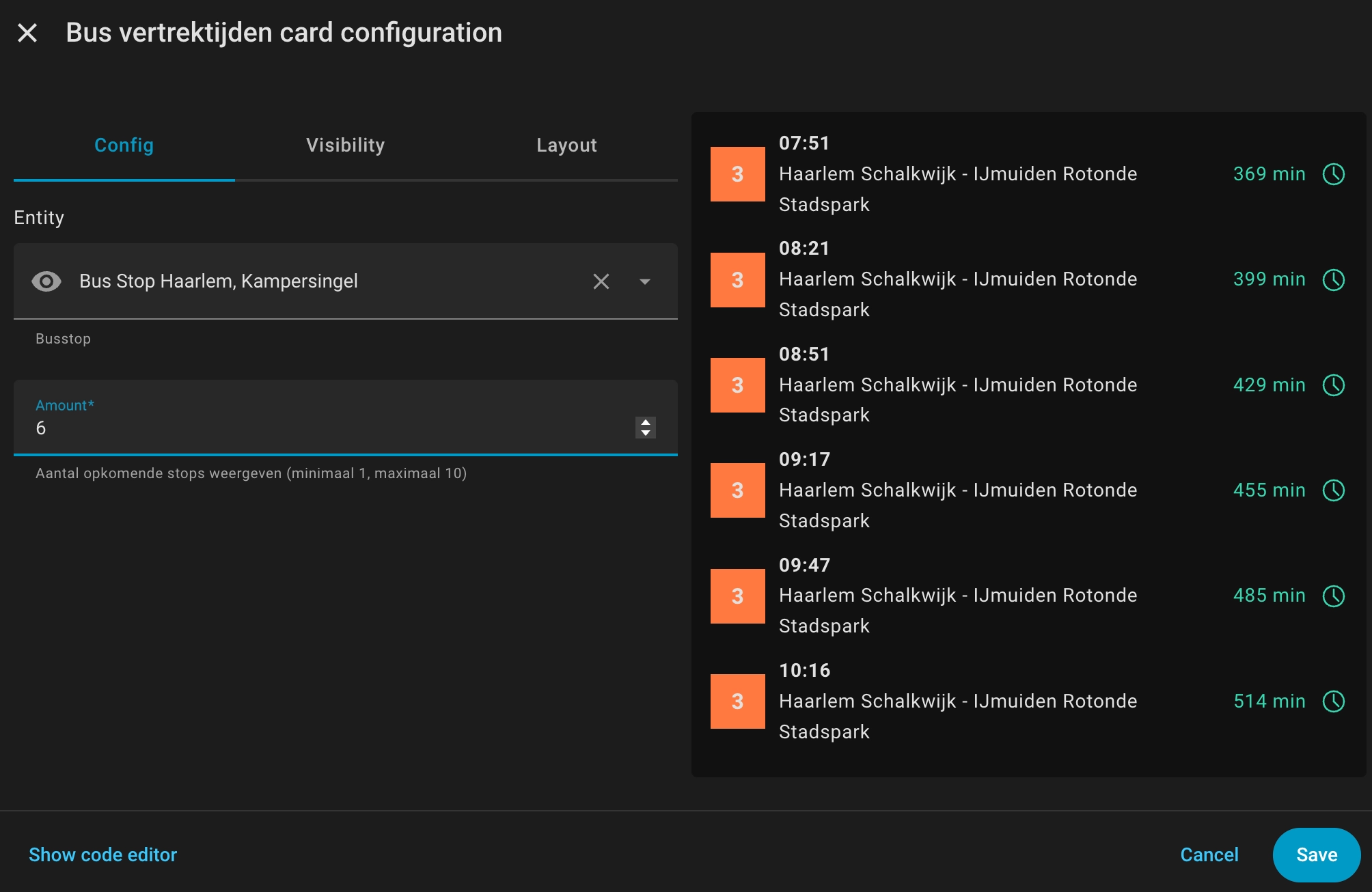Close the card configuration dialog

click(27, 33)
